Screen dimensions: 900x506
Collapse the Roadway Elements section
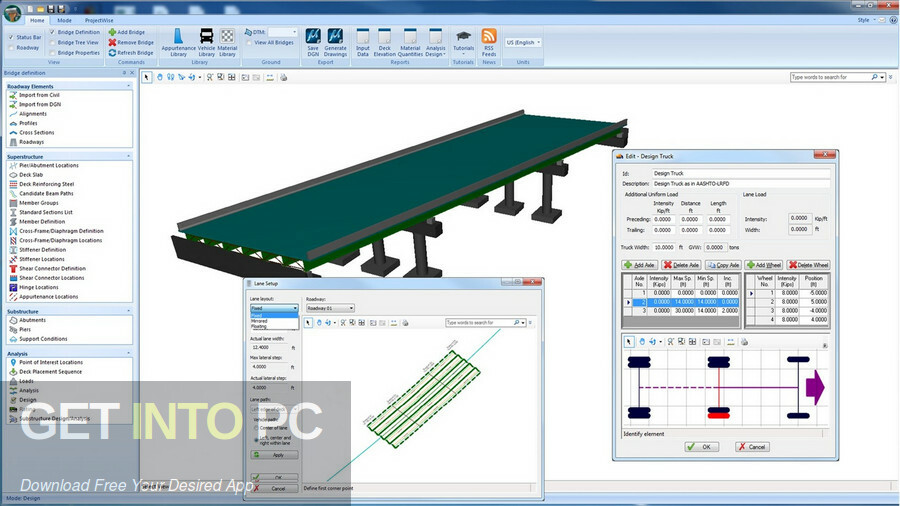click(128, 86)
